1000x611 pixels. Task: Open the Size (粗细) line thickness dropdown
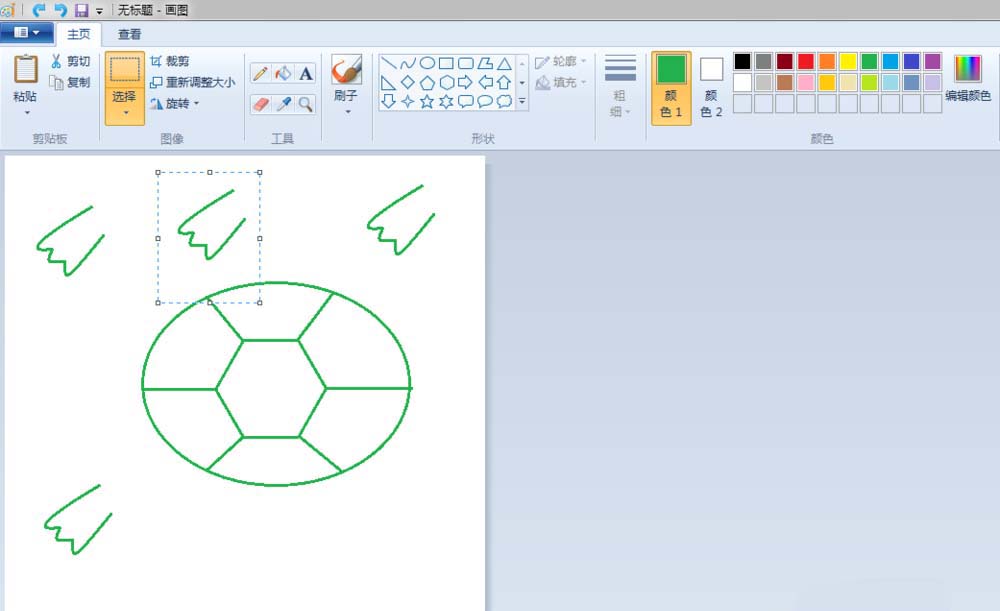[x=620, y=86]
